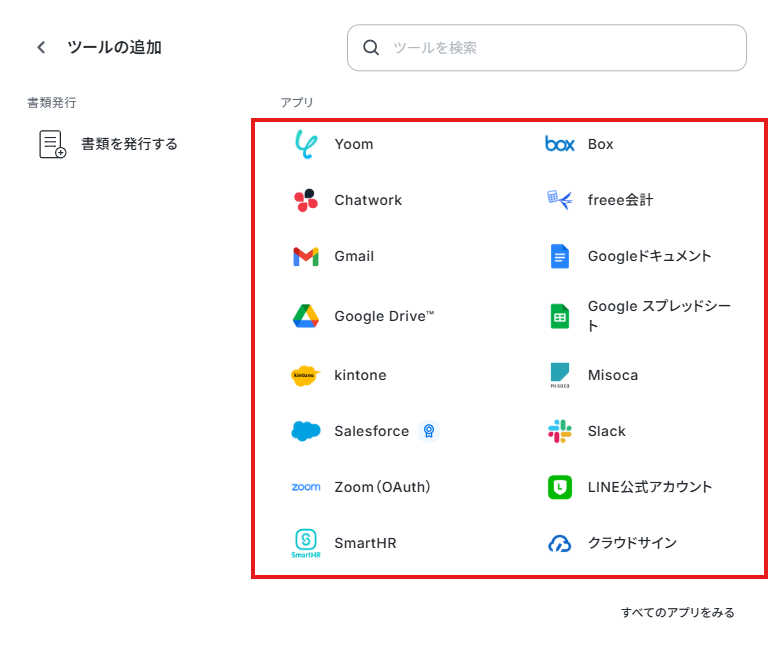777x663 pixels.
Task: Choose the Yoom label
Action: point(353,144)
